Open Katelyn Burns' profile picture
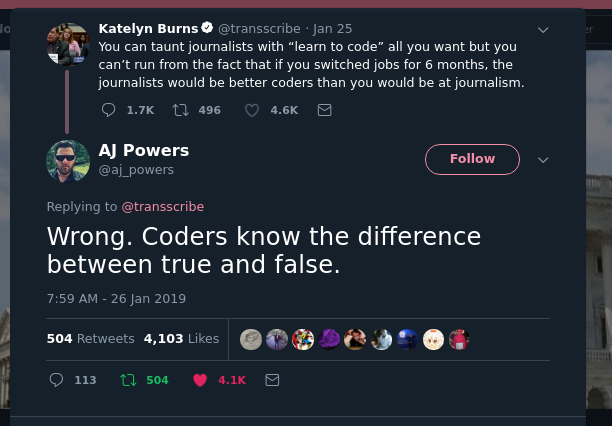 pyautogui.click(x=68, y=44)
